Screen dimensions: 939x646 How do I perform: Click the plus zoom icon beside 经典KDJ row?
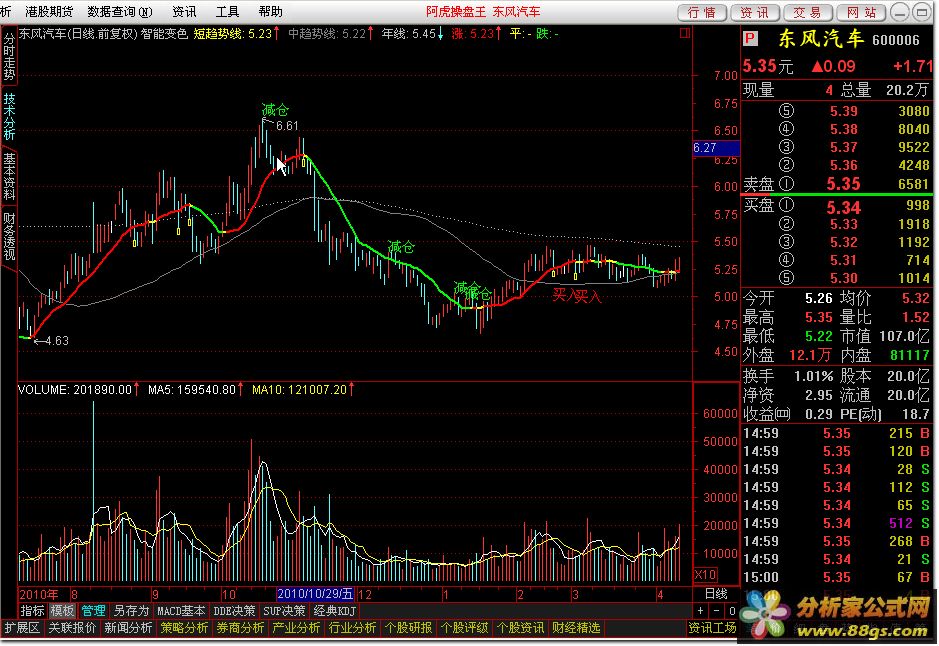click(701, 611)
